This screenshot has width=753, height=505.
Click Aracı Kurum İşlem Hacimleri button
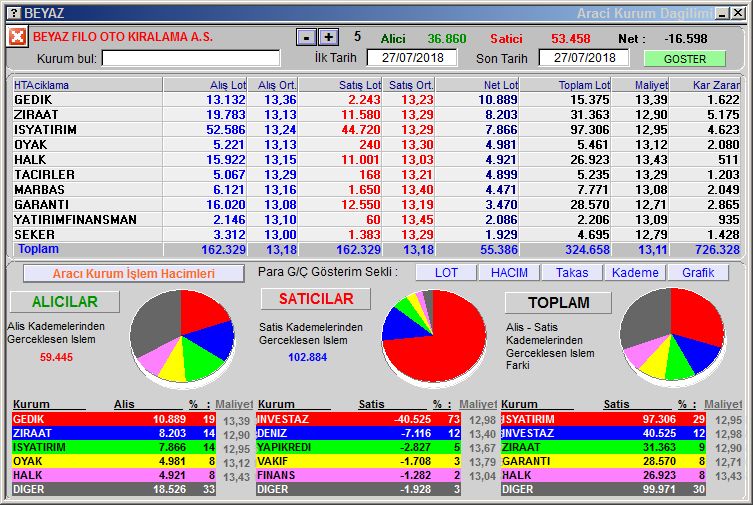(x=134, y=274)
